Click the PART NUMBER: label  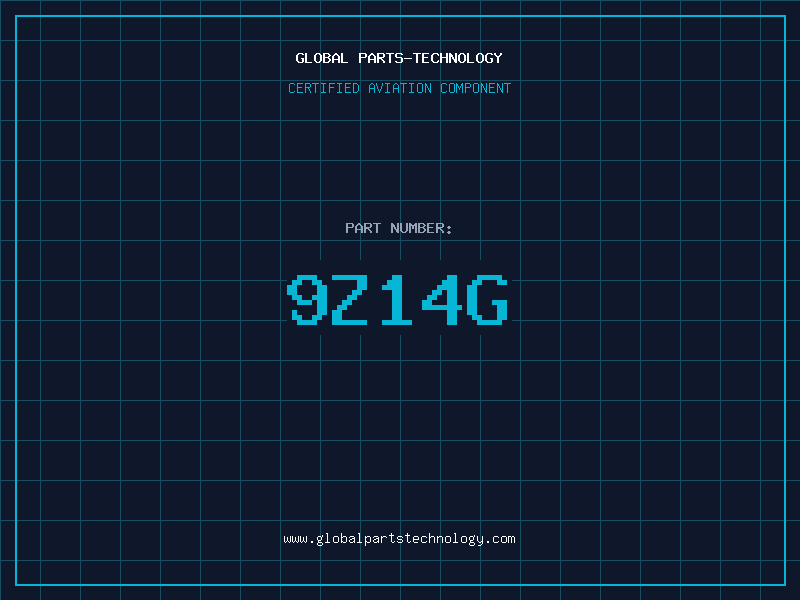(398, 228)
